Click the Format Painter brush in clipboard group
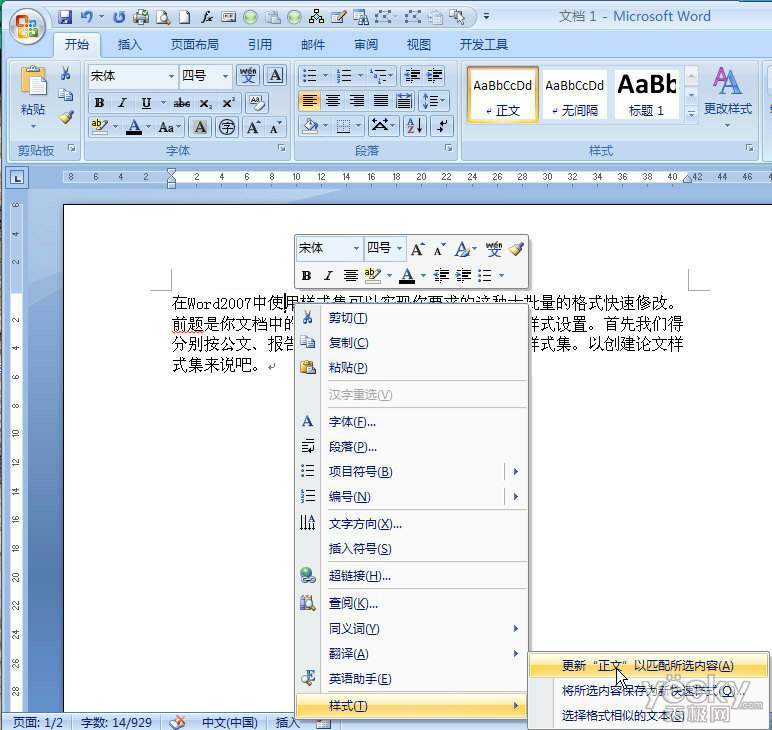This screenshot has height=730, width=772. [x=66, y=117]
